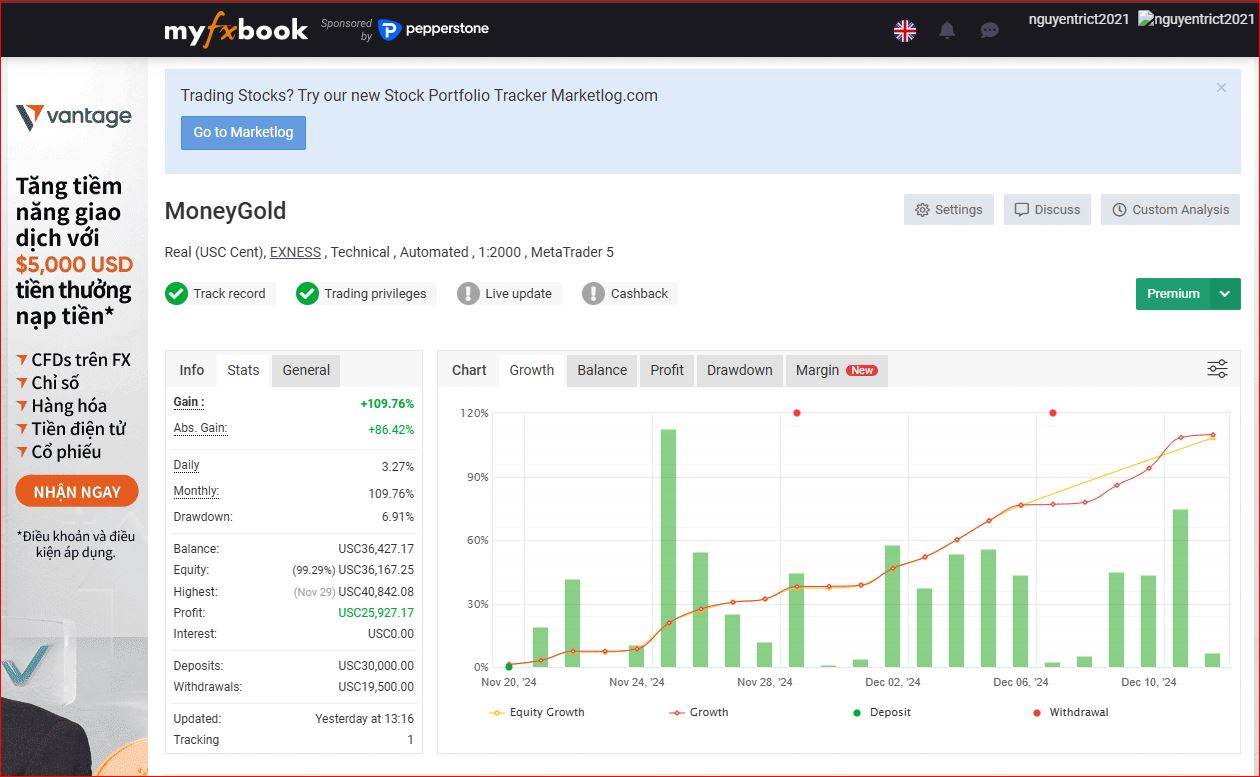Toggle Equity Growth series in legend
Screen dimensions: 1260x777
537,712
